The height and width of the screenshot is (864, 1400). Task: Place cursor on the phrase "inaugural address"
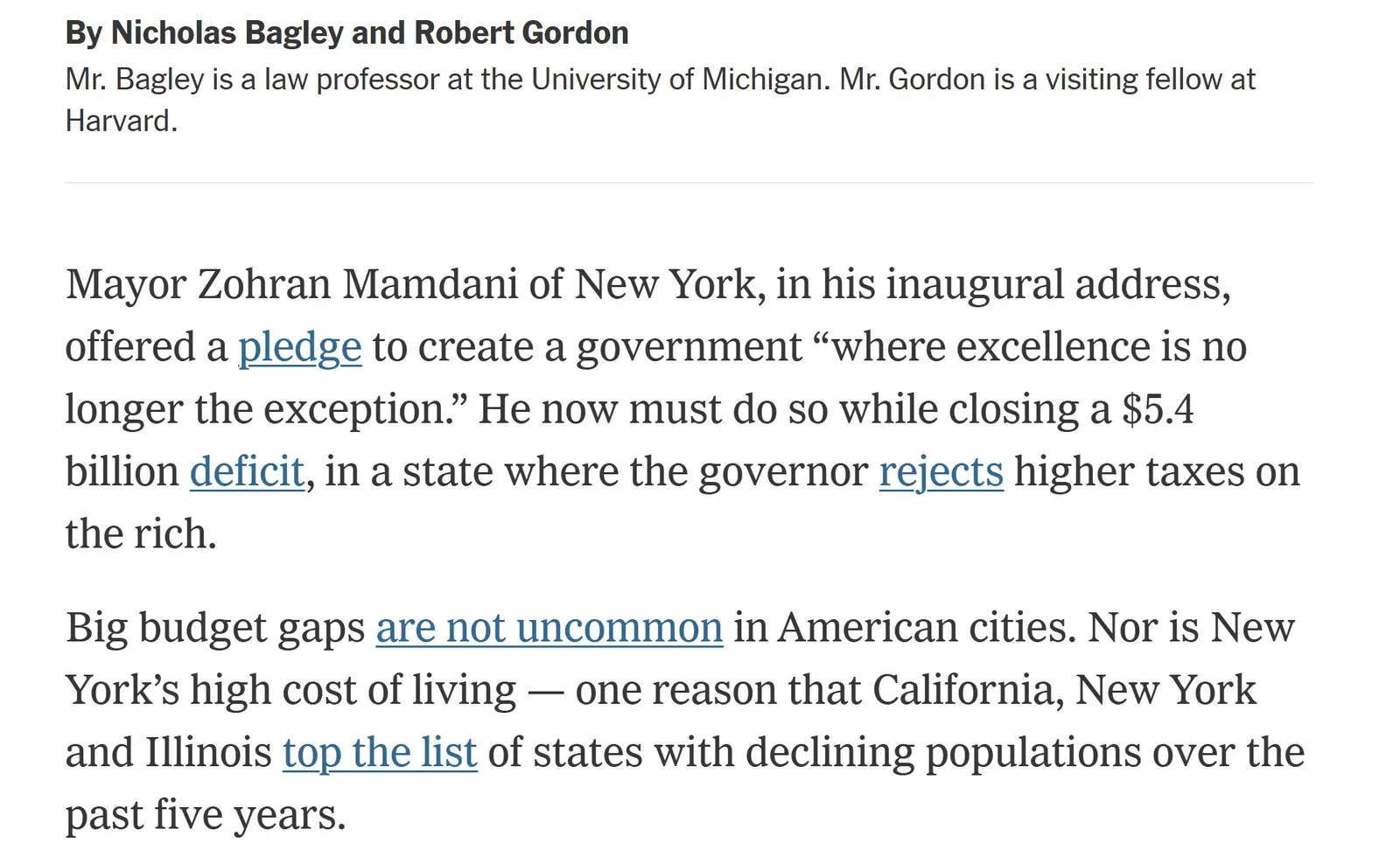click(1025, 285)
